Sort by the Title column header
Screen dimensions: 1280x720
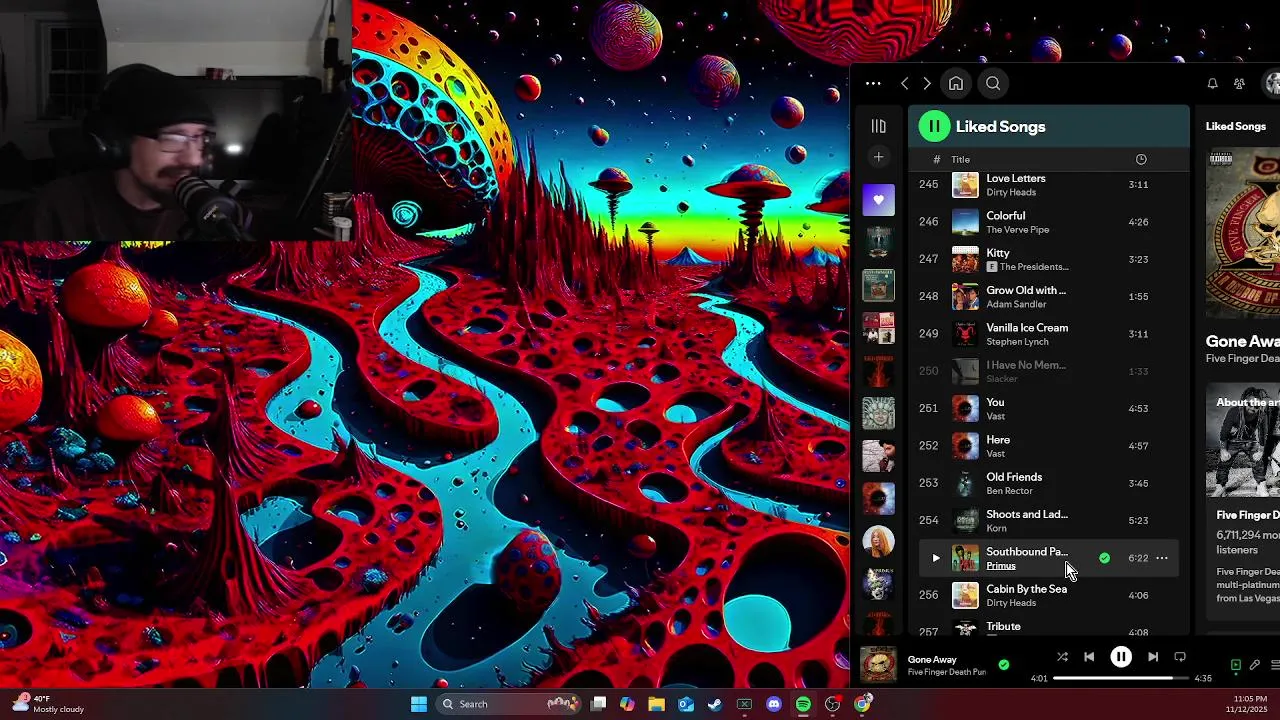(960, 159)
